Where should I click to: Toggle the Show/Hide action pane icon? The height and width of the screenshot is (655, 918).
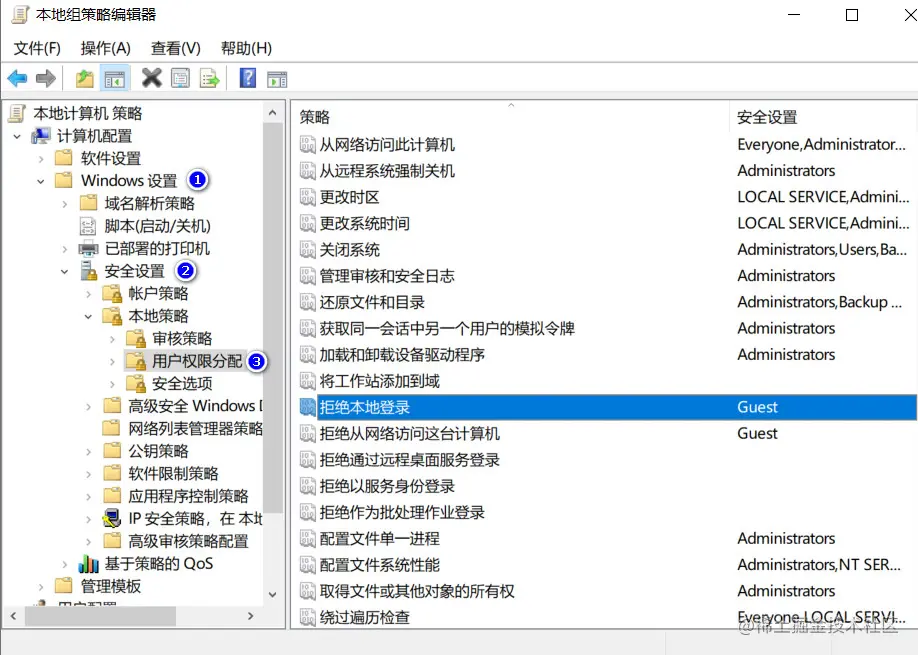click(x=277, y=78)
